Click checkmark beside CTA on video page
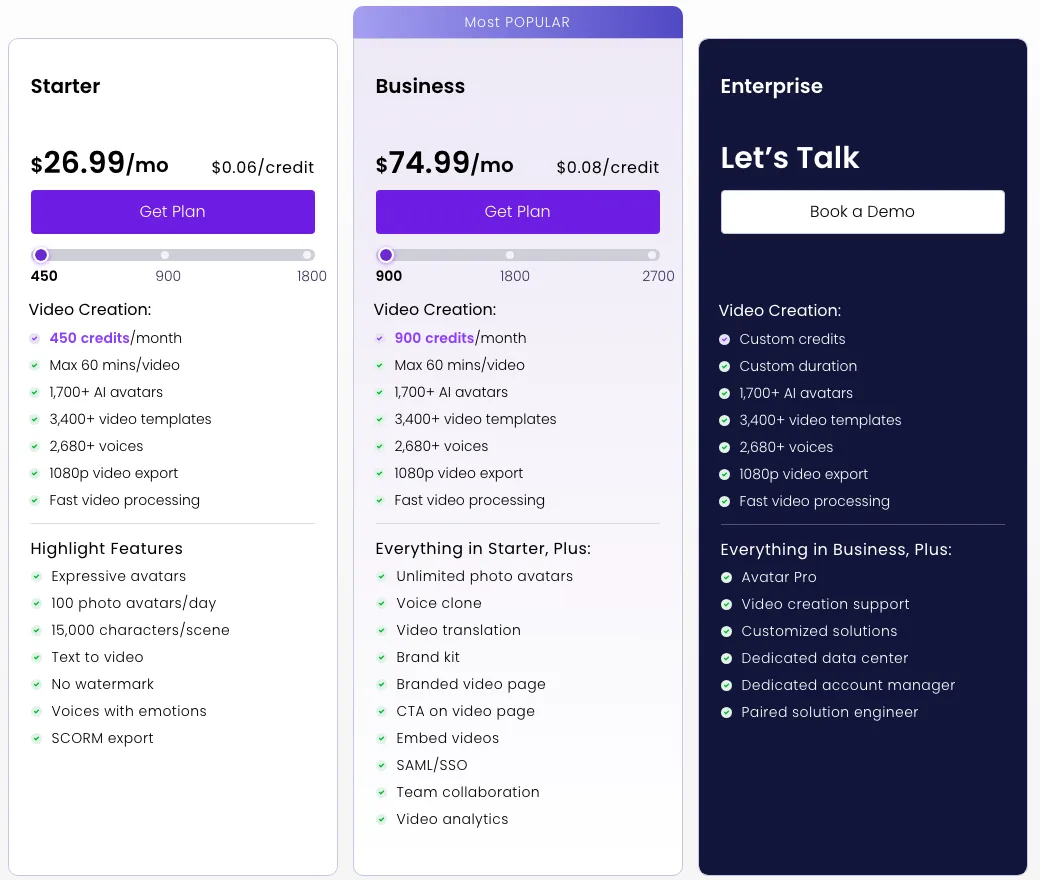This screenshot has height=880, width=1040. (x=381, y=711)
